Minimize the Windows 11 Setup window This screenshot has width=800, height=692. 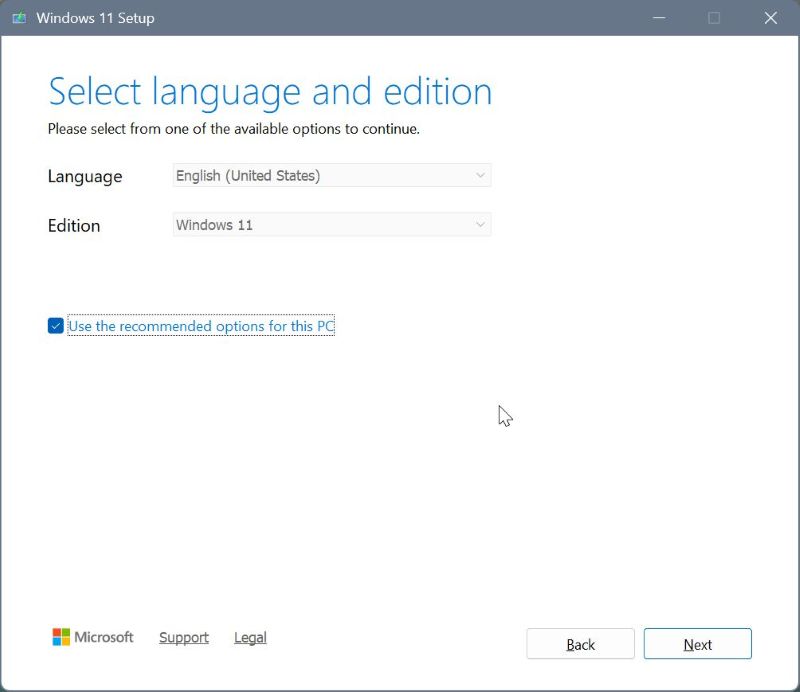point(659,18)
